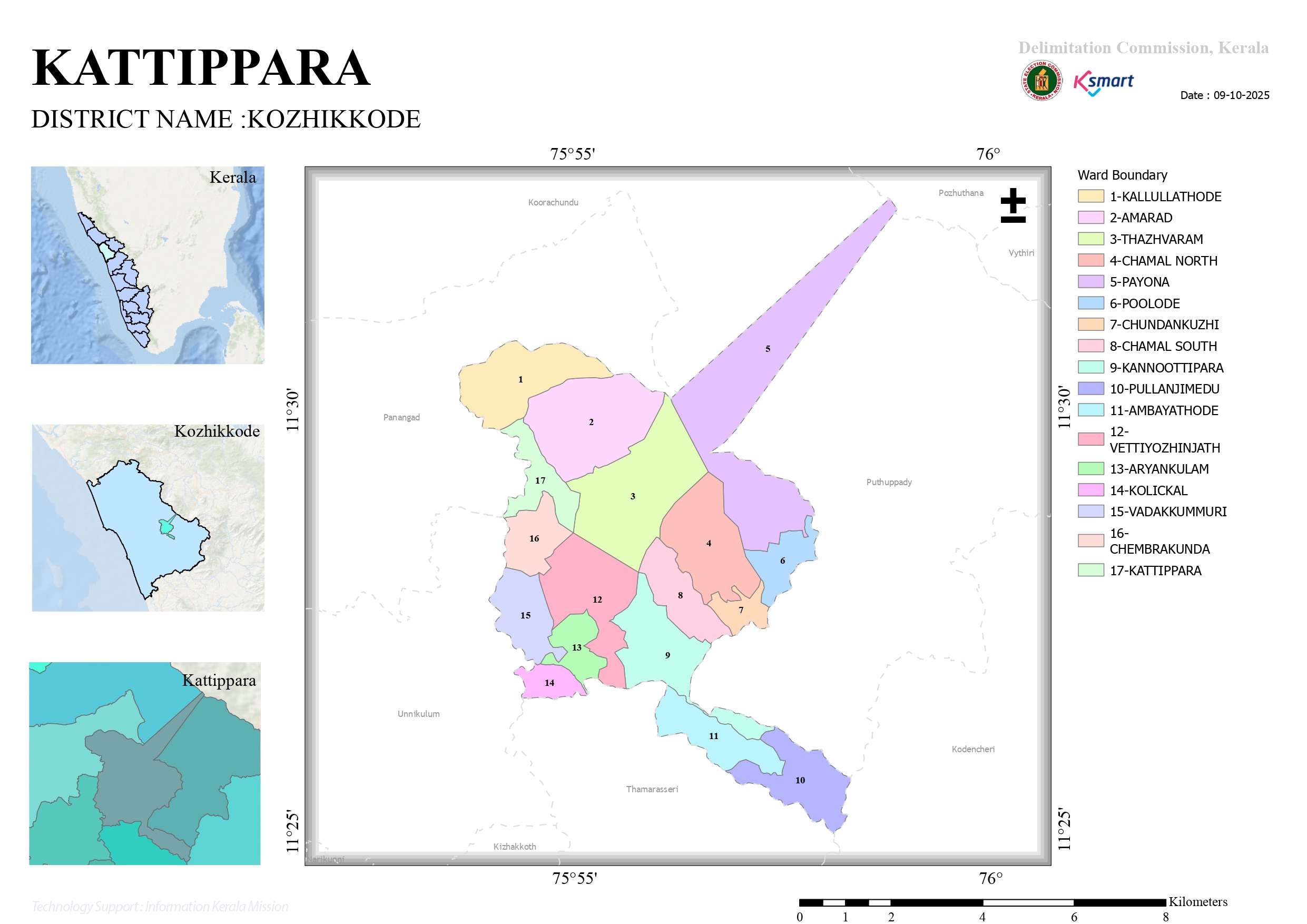Click ward number 5 on the map
Screen dimensions: 1307x924
[x=768, y=349]
